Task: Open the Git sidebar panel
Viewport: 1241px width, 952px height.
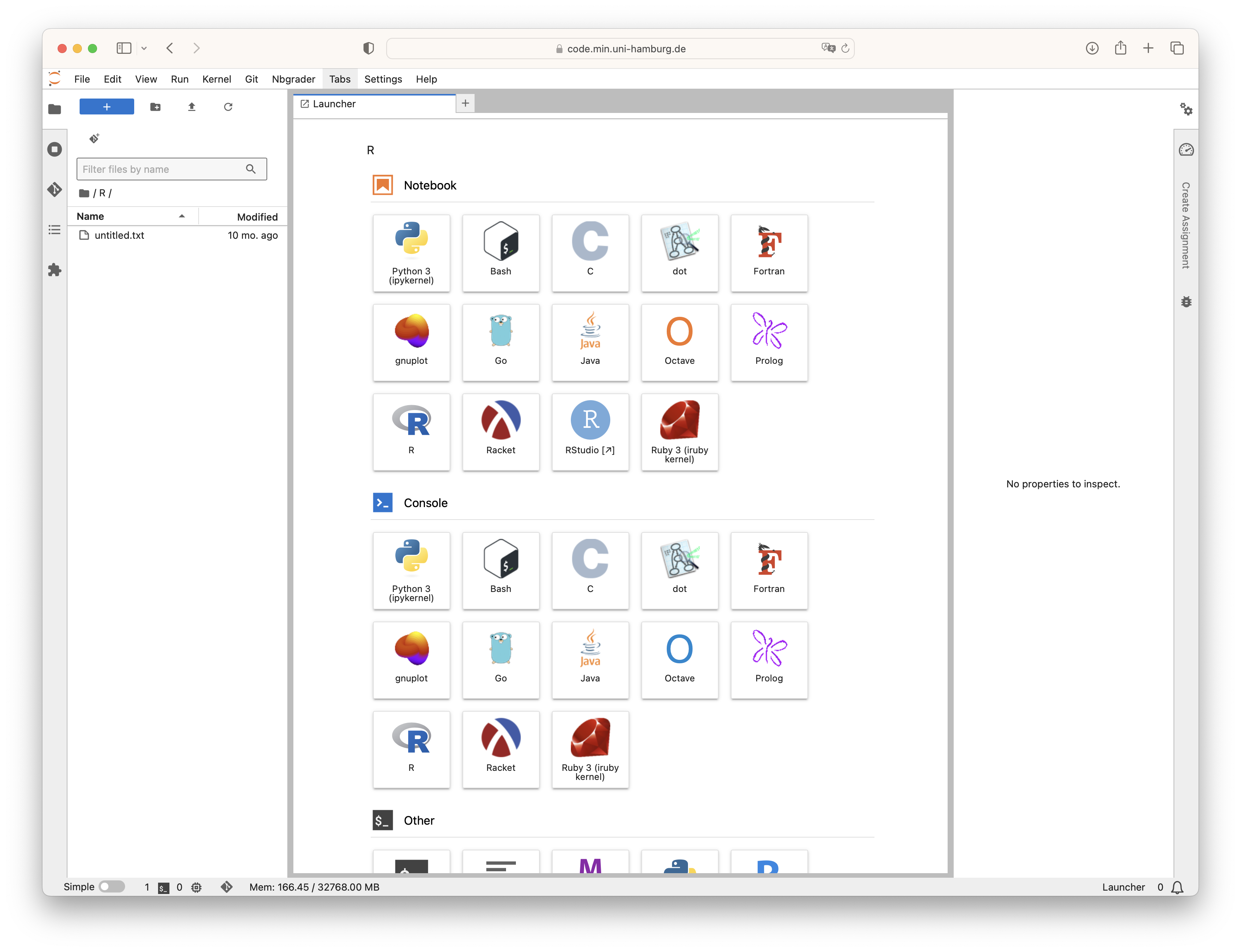Action: pos(55,189)
